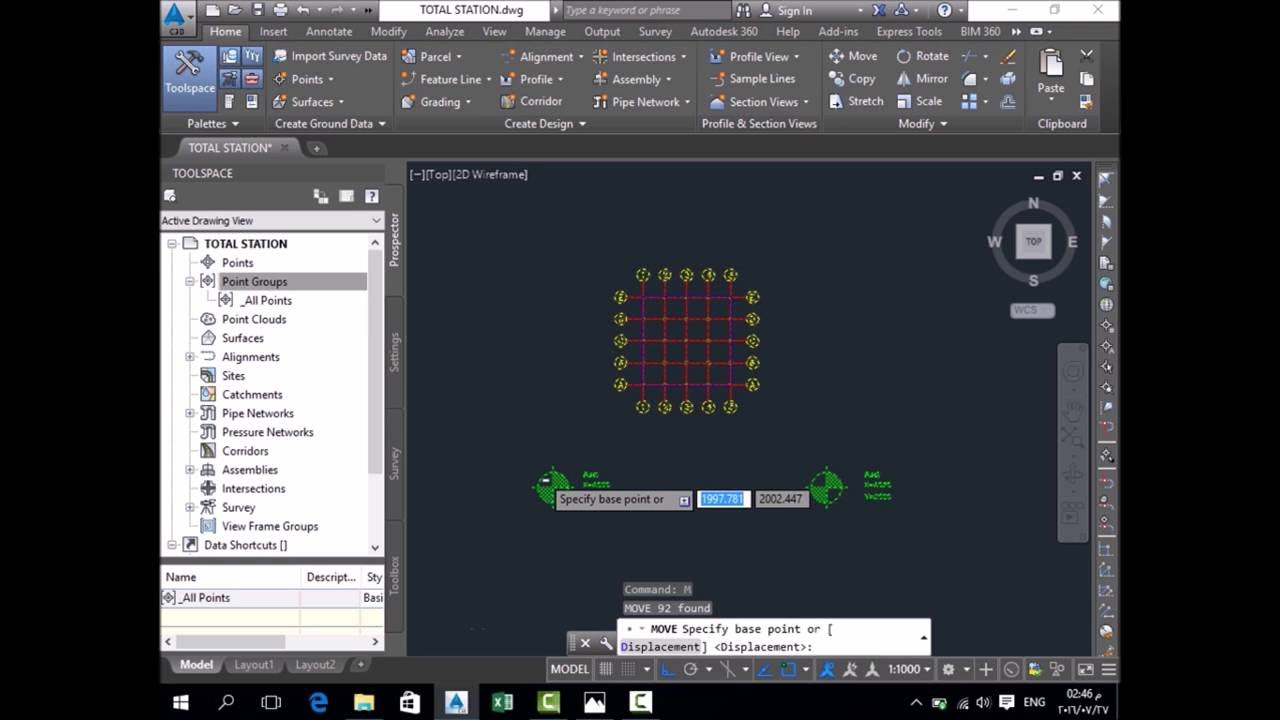This screenshot has height=720, width=1280.
Task: Toggle MODEL space button in status bar
Action: 570,669
